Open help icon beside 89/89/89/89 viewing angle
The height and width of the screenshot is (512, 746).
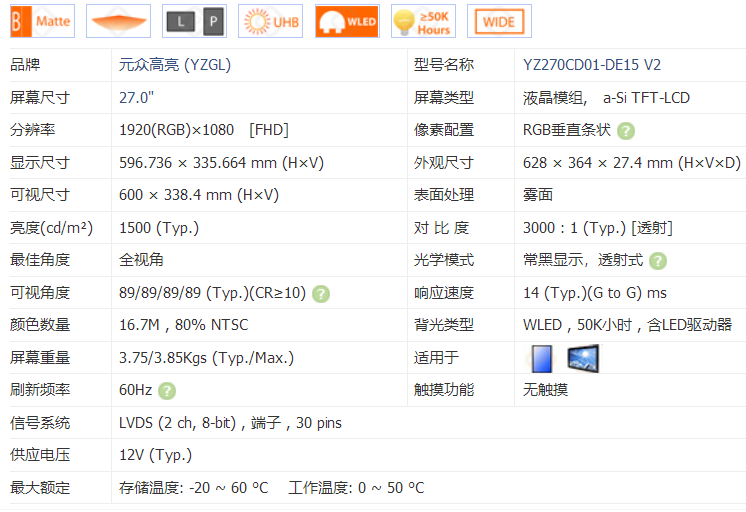tap(321, 294)
